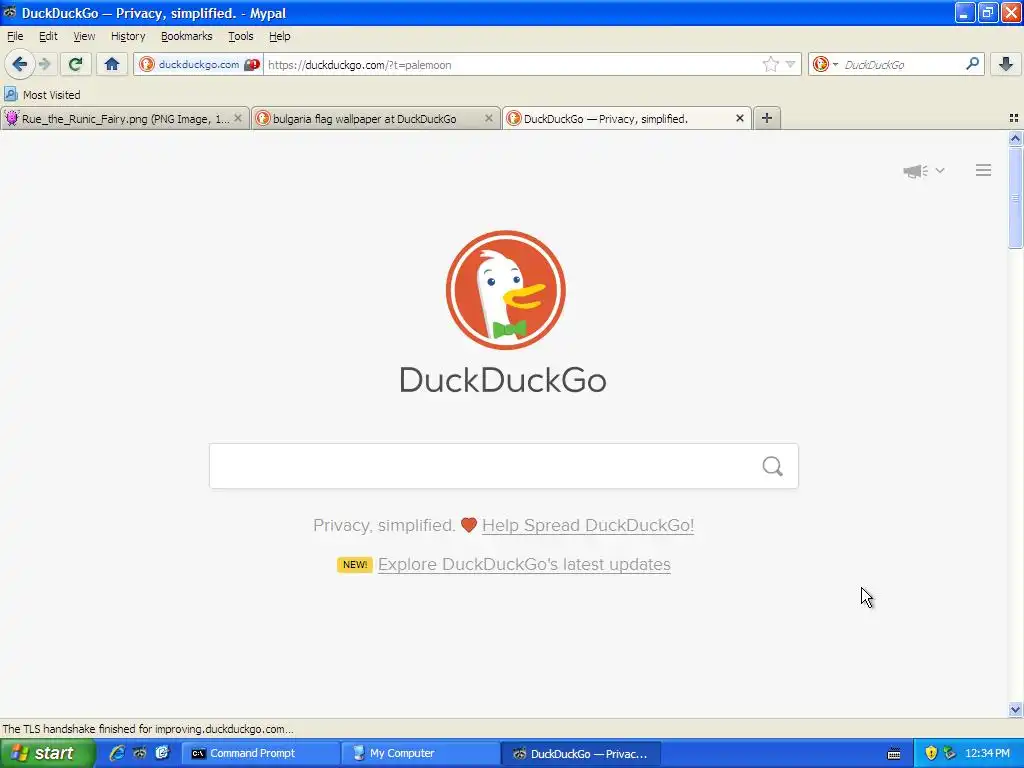Show all tabs grid button
This screenshot has width=1024, height=768.
pos(1014,118)
